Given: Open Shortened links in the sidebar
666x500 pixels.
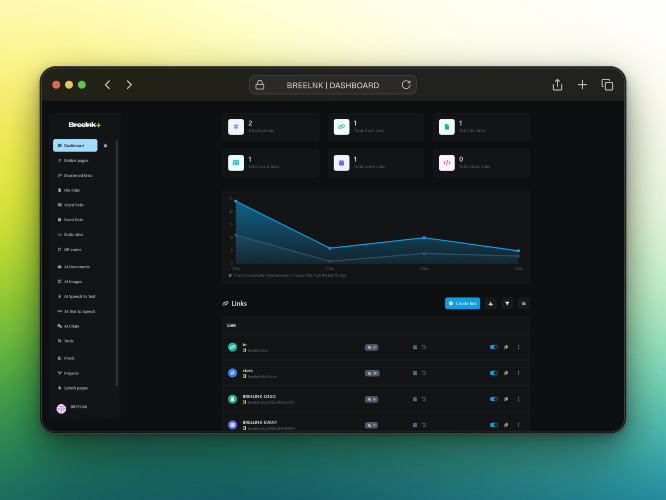Looking at the screenshot, I should coord(75,175).
